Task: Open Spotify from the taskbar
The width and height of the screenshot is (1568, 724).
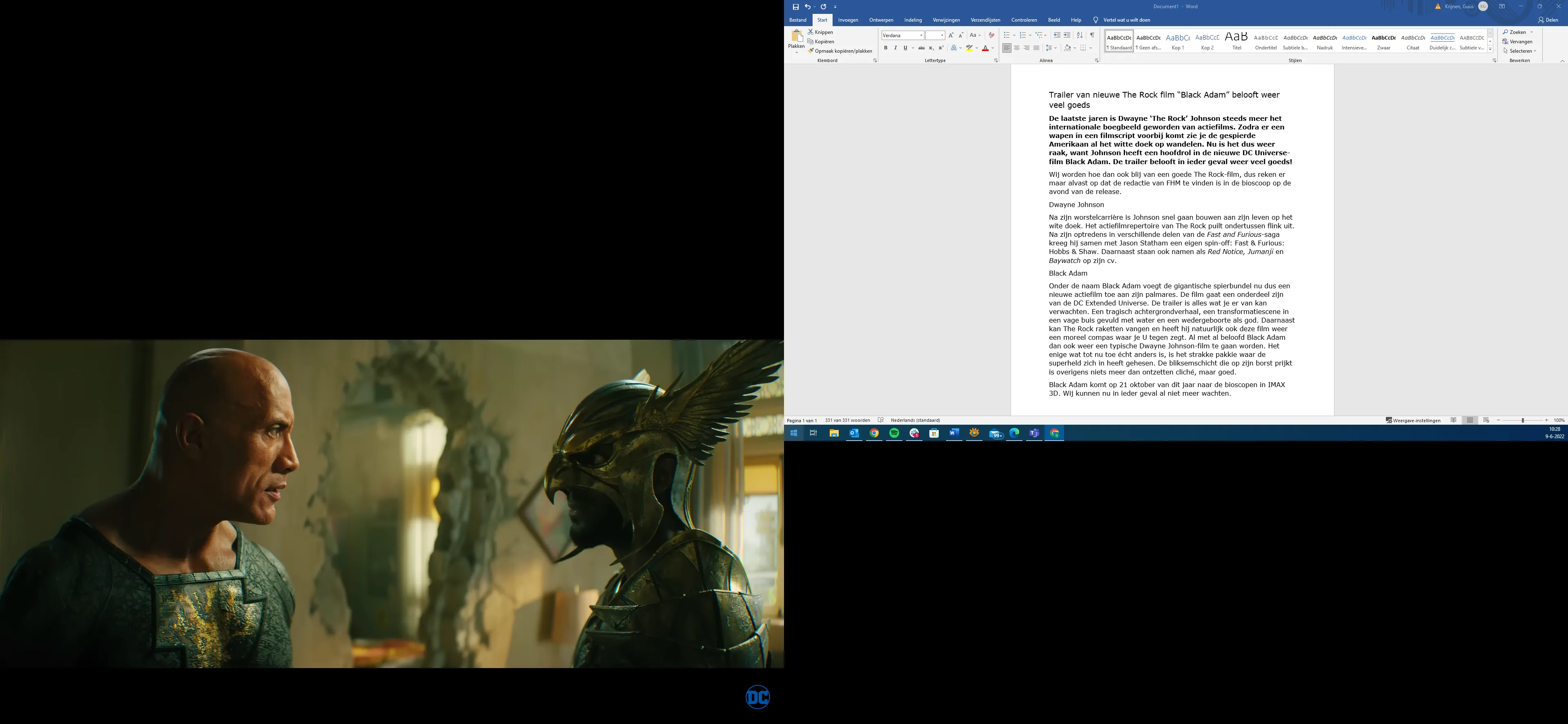Action: pyautogui.click(x=894, y=433)
